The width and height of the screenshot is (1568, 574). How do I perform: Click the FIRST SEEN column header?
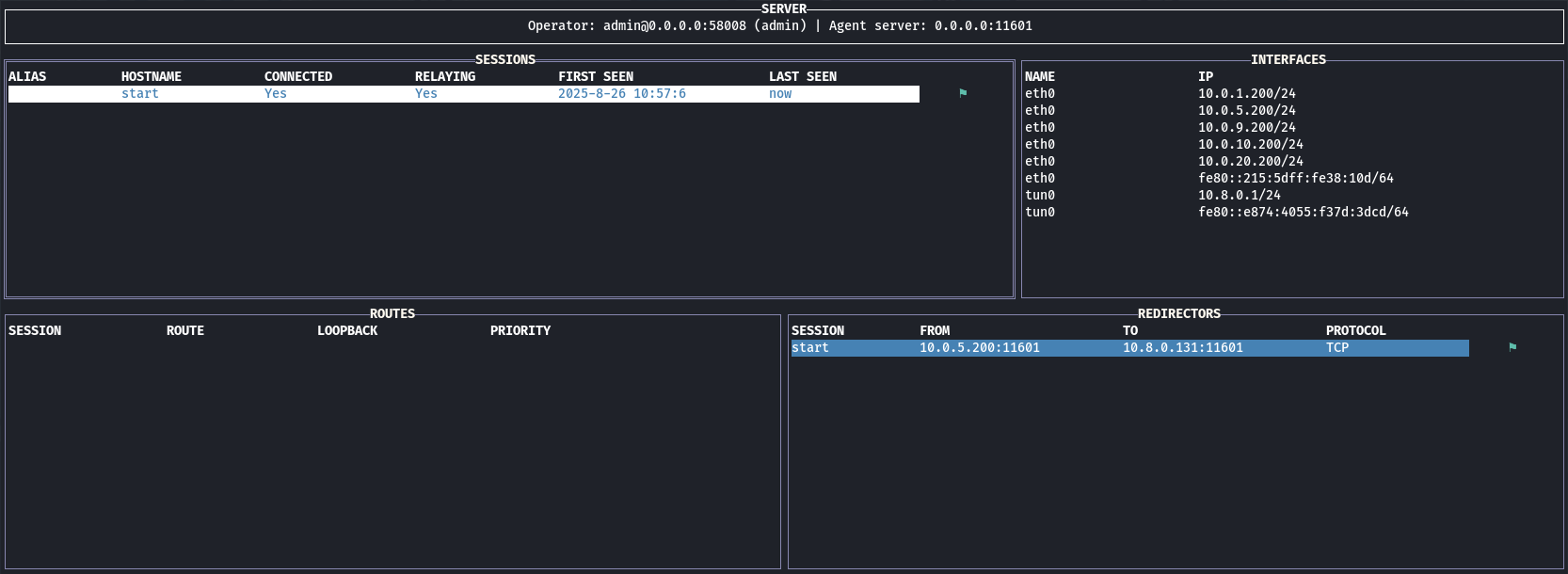click(596, 77)
